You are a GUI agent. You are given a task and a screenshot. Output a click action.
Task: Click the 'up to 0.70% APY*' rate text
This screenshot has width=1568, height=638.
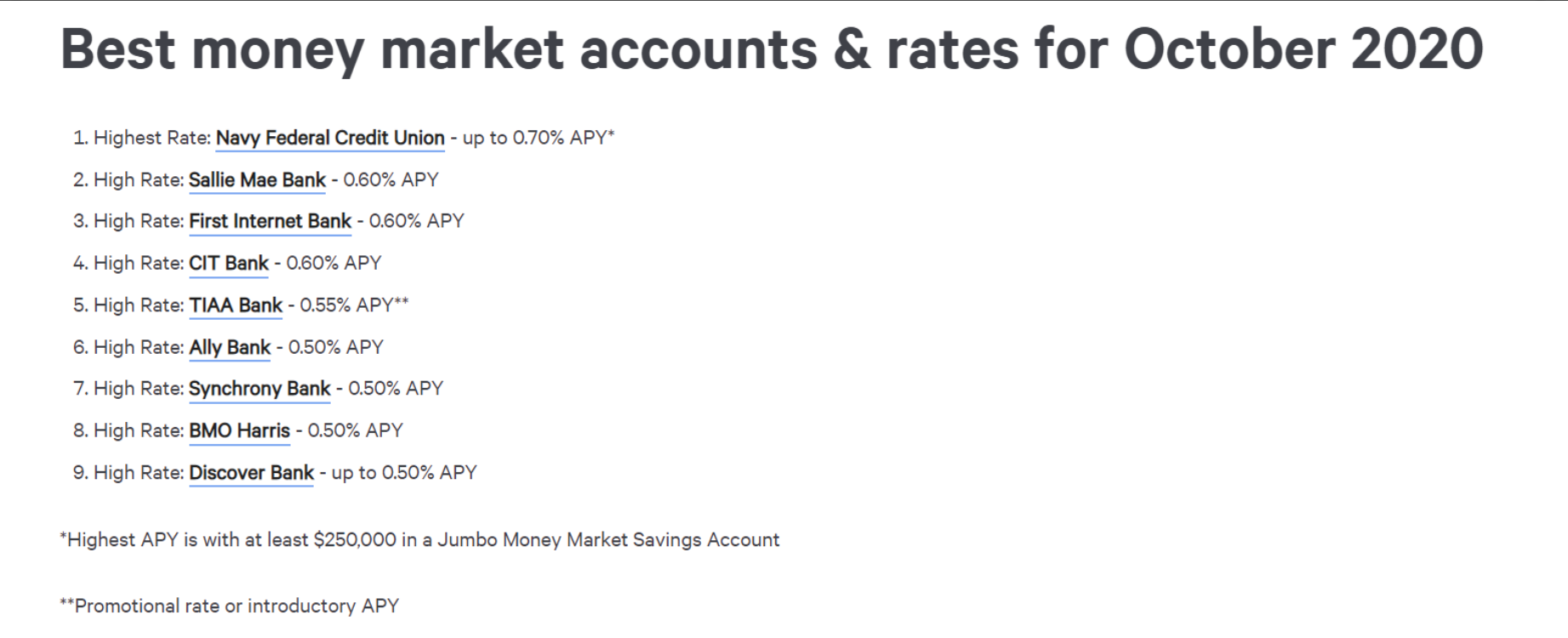(x=539, y=138)
